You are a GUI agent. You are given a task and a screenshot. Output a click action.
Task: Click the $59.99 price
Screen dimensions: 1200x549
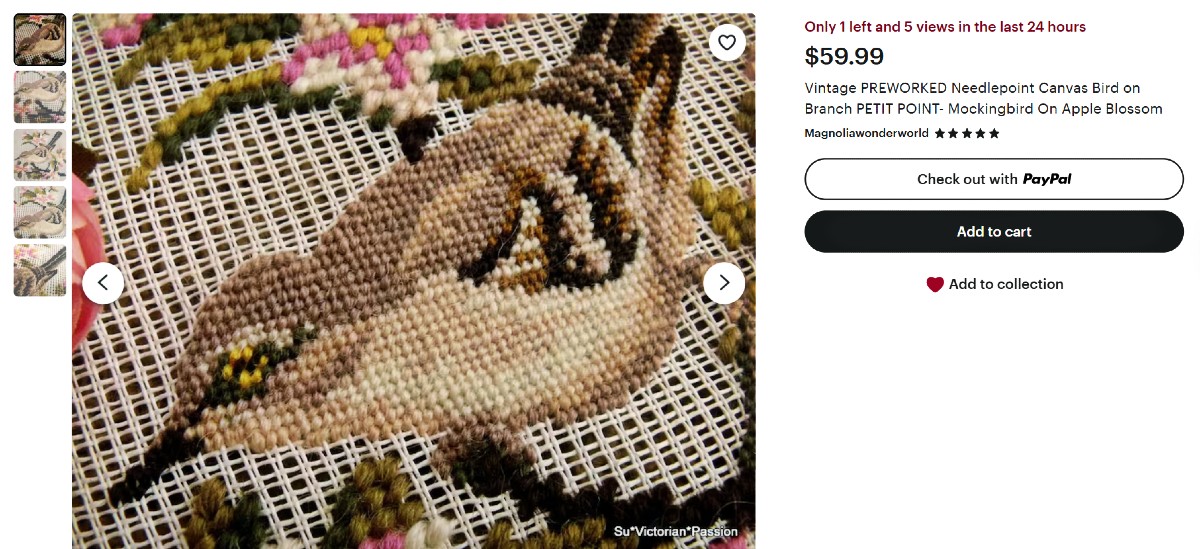(x=844, y=57)
